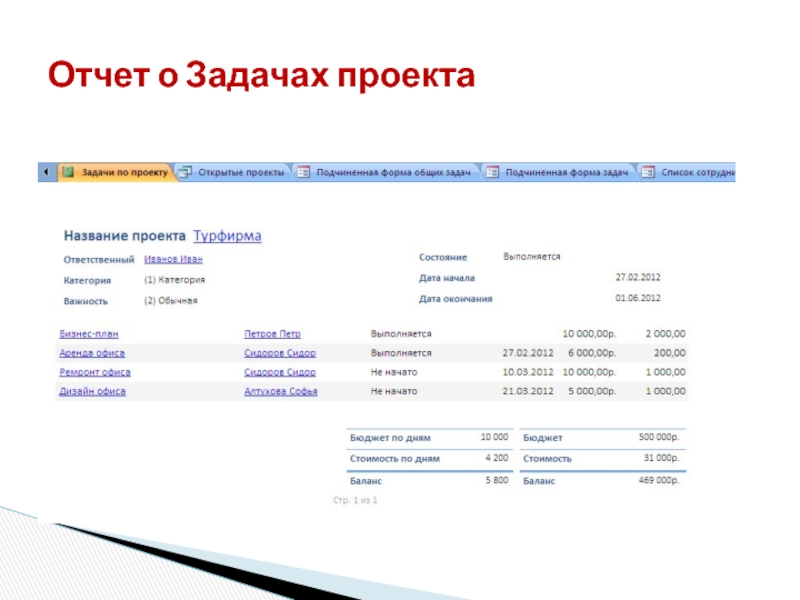
Task: Open the Дизайн офиса task link
Action: [92, 391]
